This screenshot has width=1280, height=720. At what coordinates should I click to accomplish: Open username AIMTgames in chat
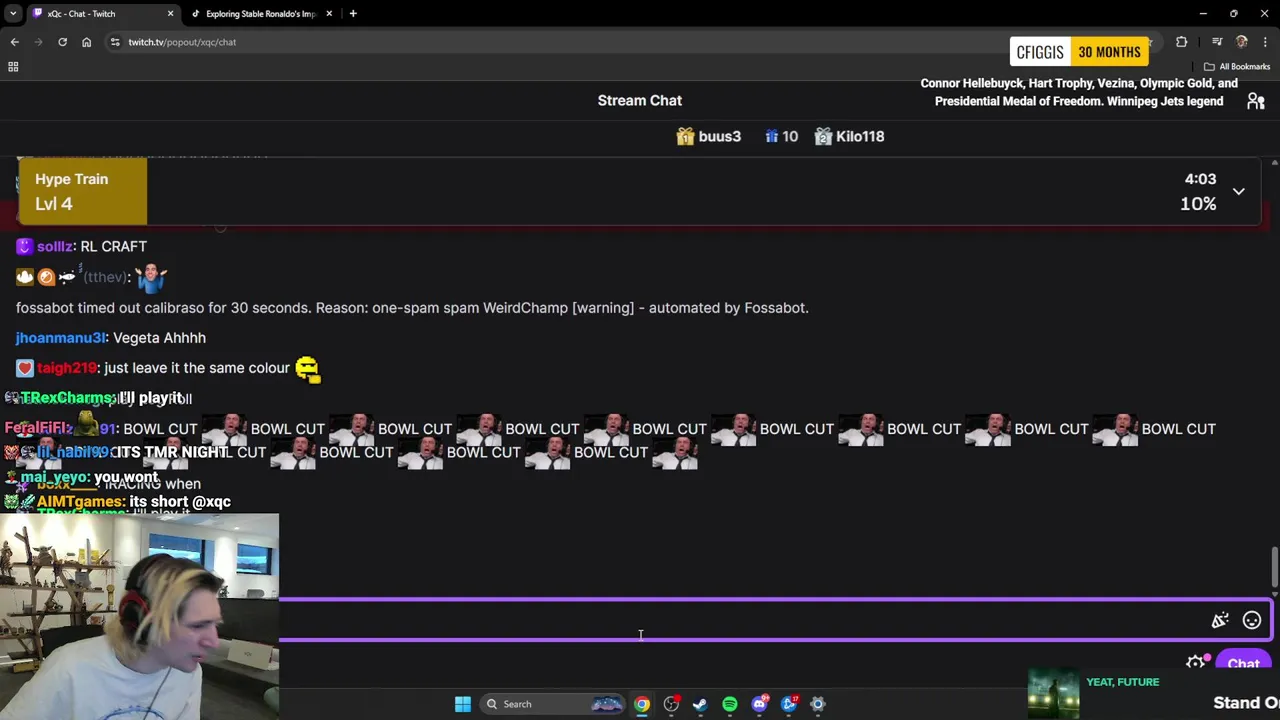pos(81,501)
